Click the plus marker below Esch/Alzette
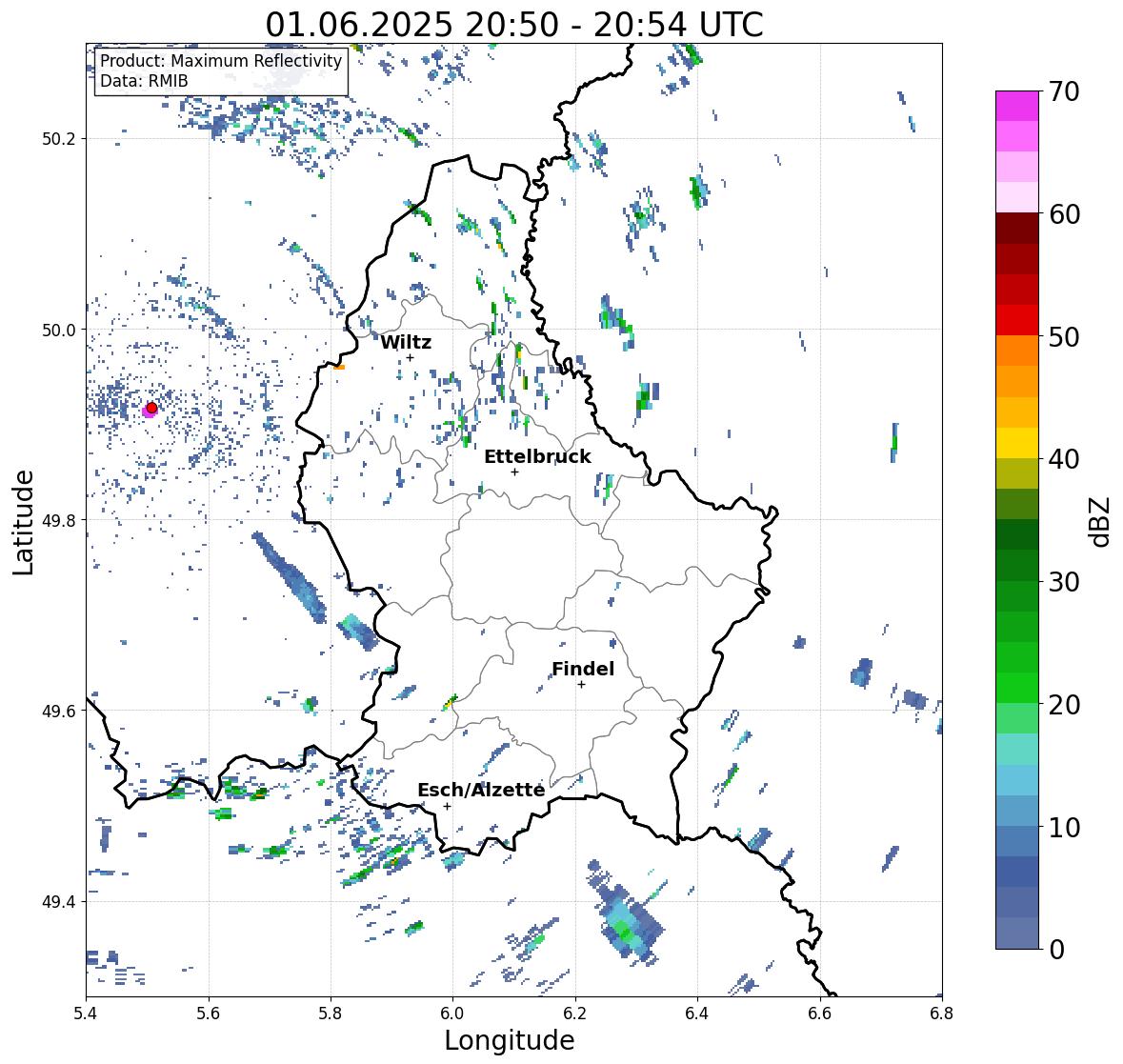This screenshot has height=1064, width=1123. click(x=447, y=806)
